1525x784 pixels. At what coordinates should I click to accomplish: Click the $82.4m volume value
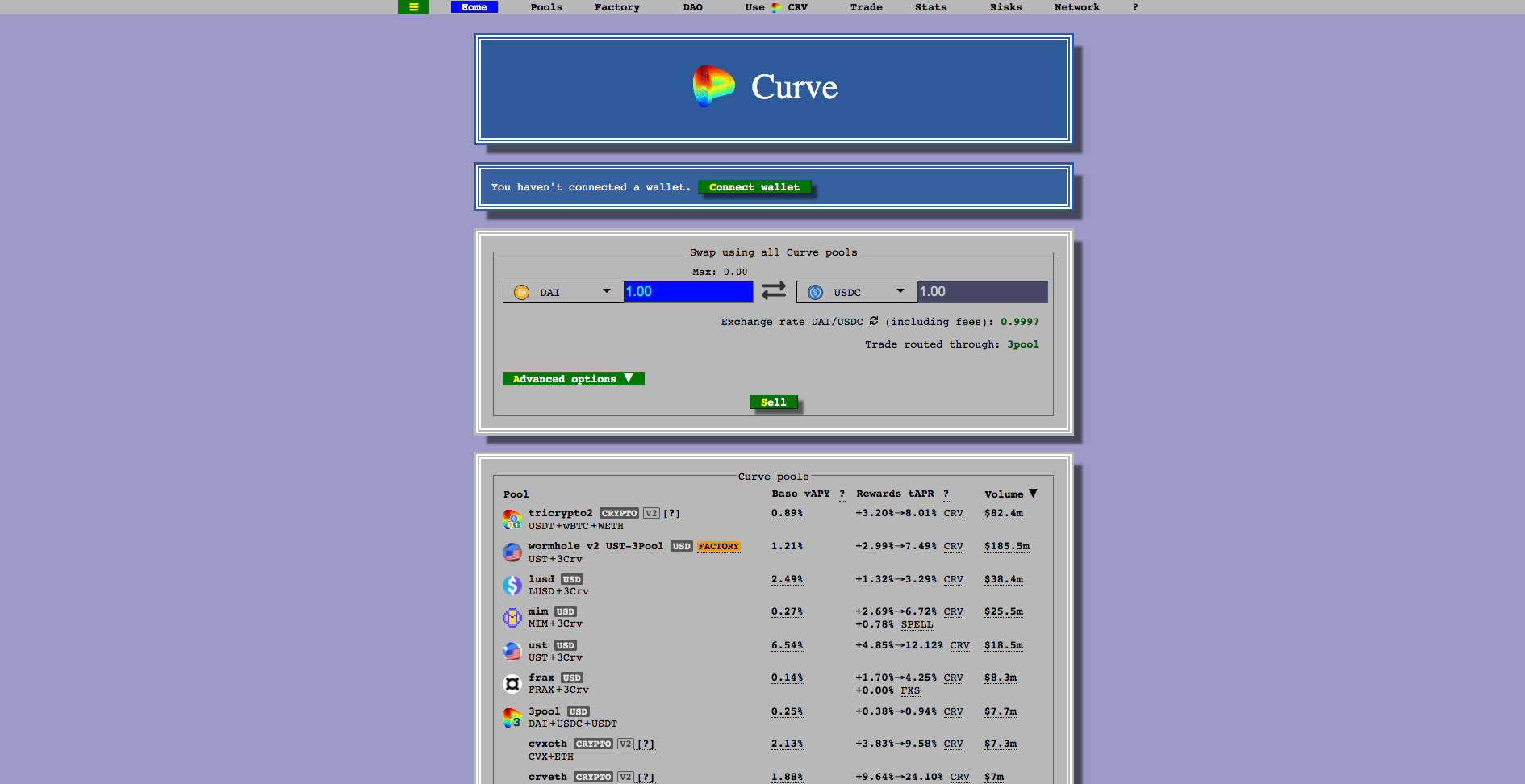1003,513
